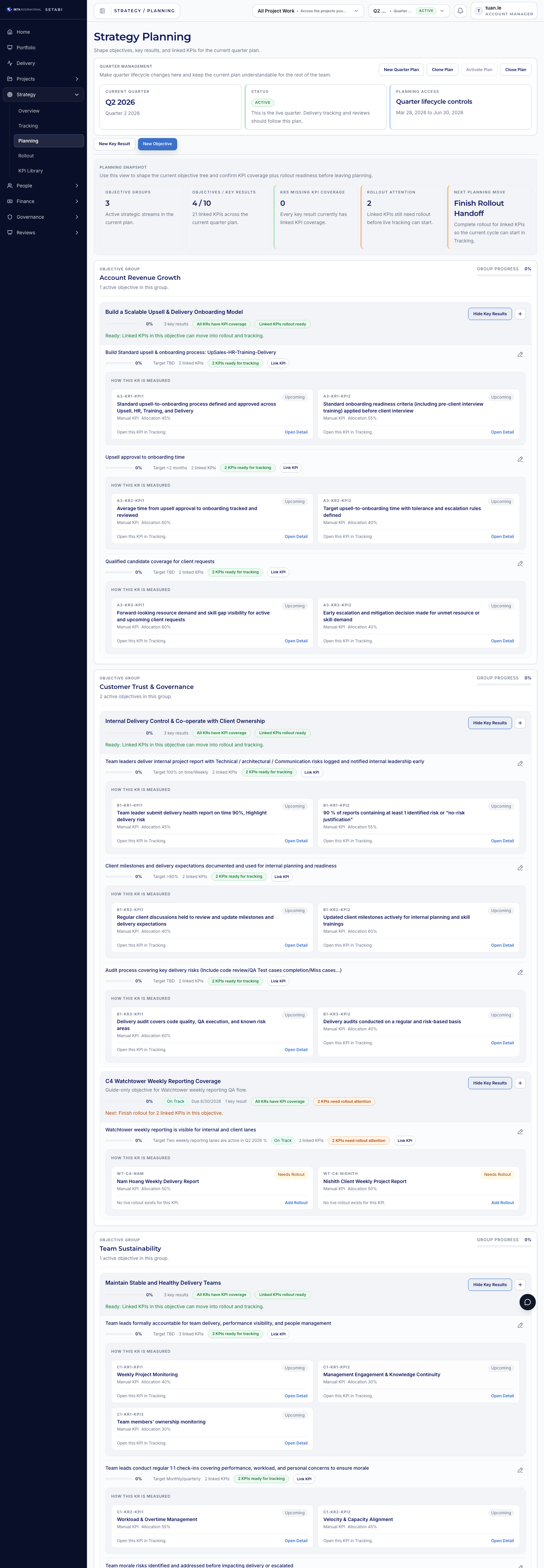
Task: Click the Account Revenue Growth group progress bar
Action: click(504, 274)
